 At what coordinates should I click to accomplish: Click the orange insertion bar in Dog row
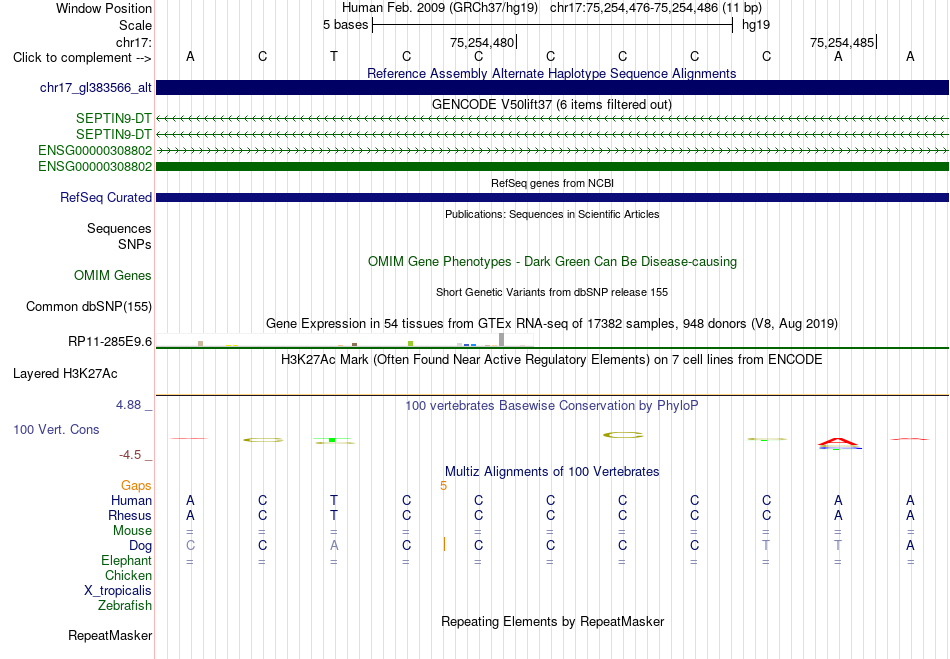pos(444,544)
